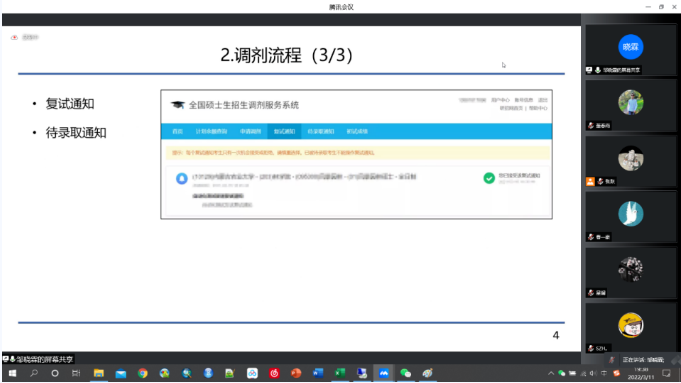Open File Explorer from the taskbar
This screenshot has width=681, height=383.
point(99,373)
